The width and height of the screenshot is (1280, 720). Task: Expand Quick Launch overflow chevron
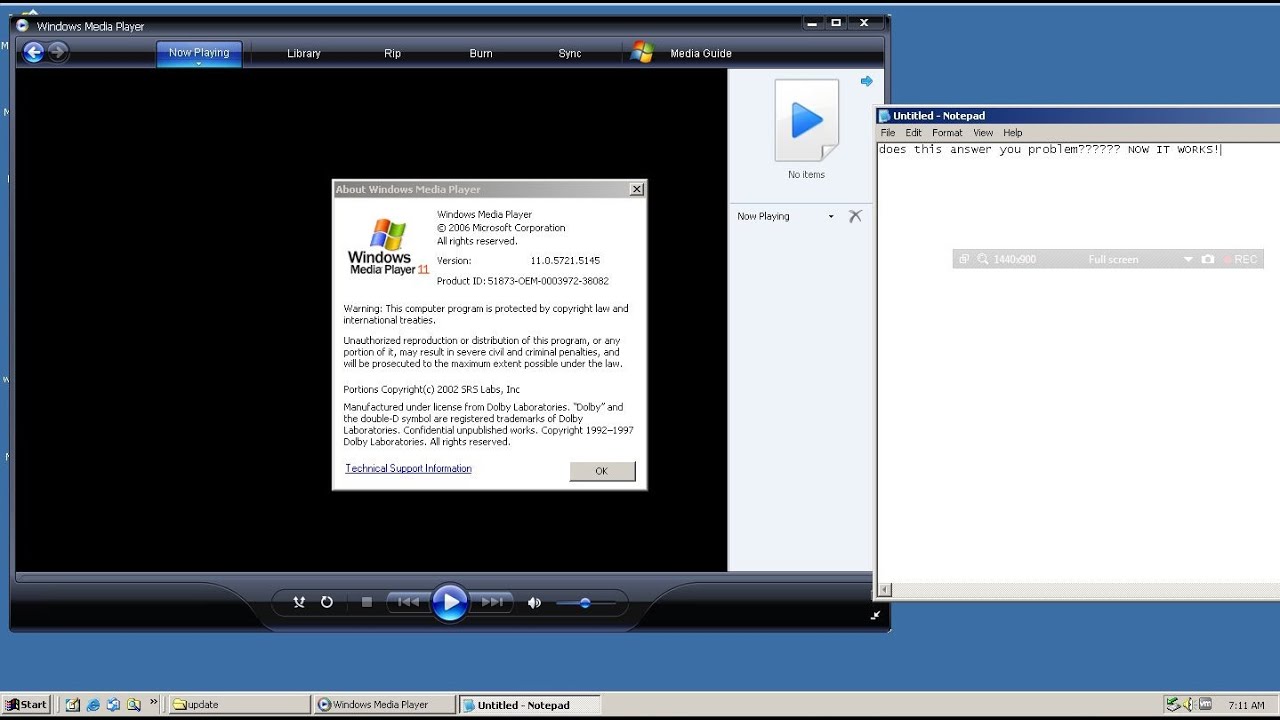tap(152, 704)
